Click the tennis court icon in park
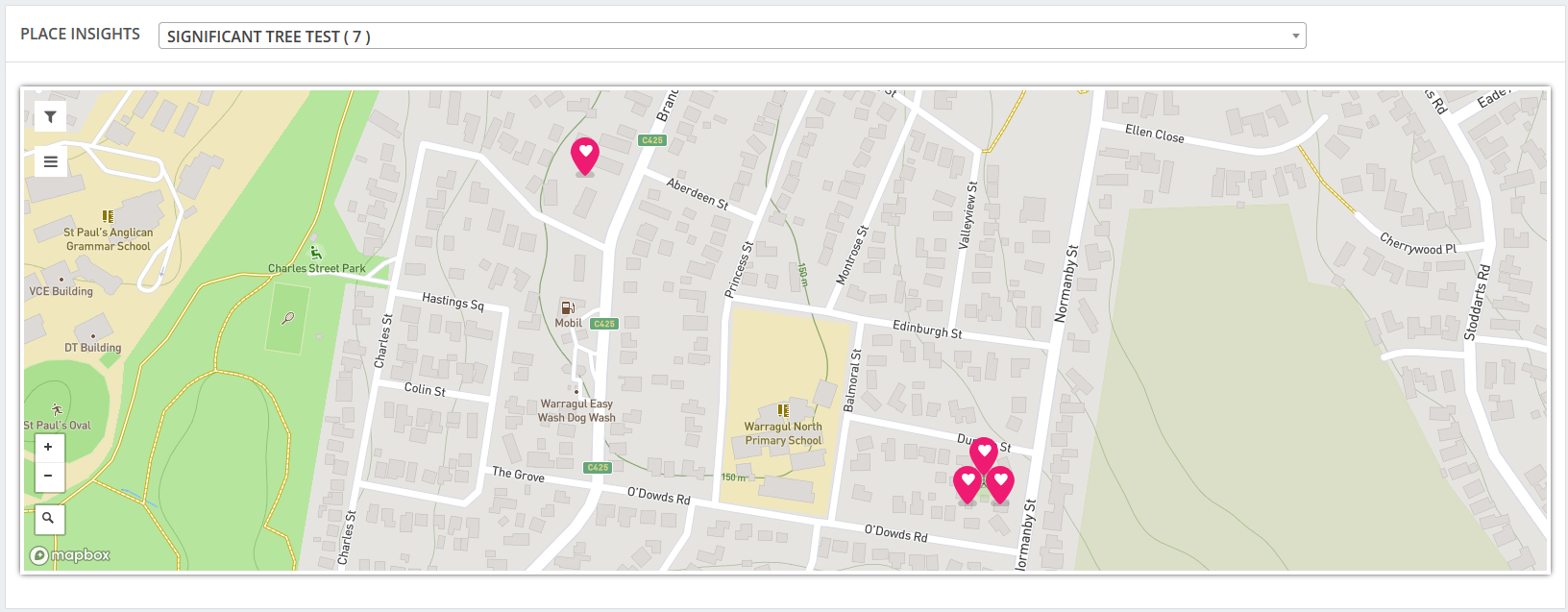Viewport: 1568px width, 612px height. pyautogui.click(x=288, y=318)
